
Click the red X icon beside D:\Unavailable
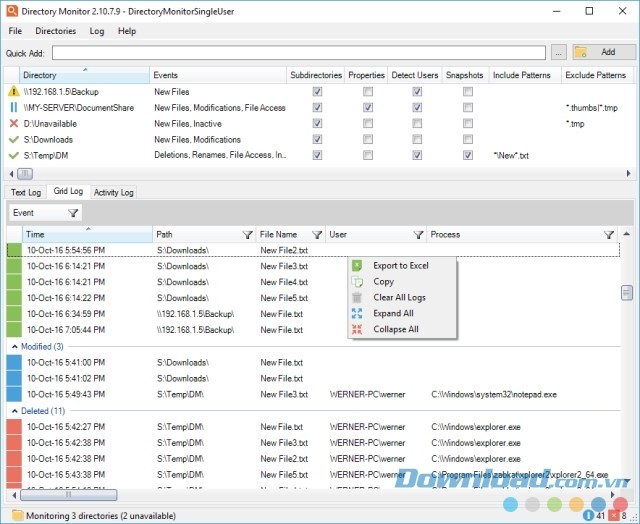tap(14, 123)
